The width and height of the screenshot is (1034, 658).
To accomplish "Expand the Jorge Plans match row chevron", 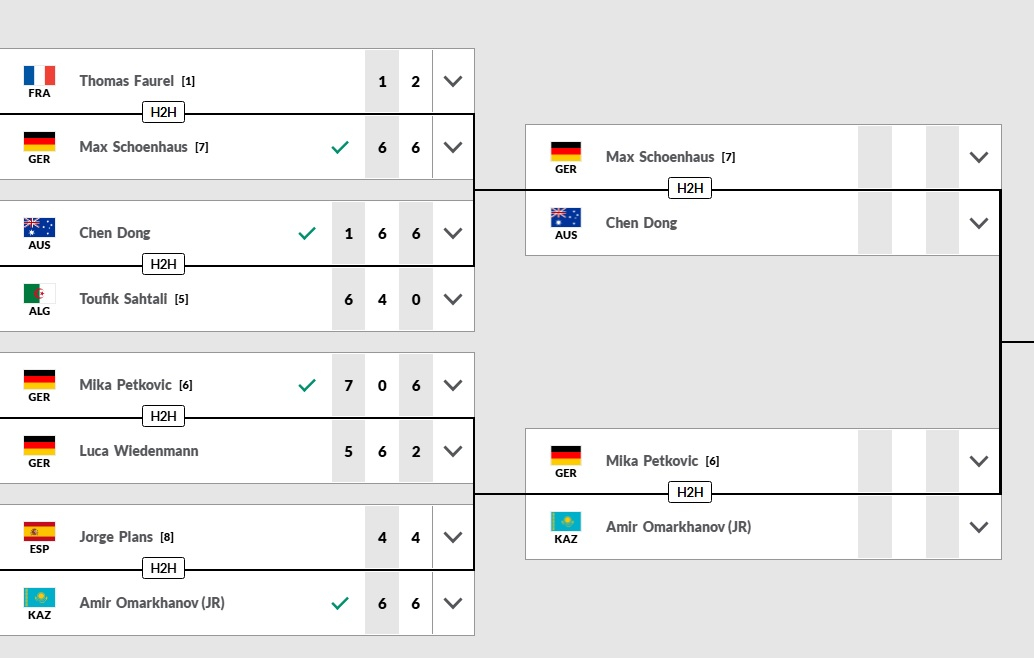I will [453, 537].
